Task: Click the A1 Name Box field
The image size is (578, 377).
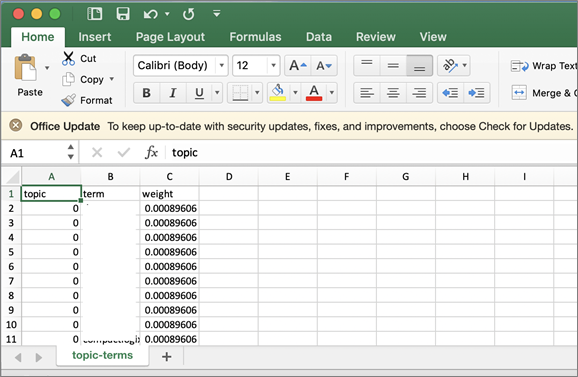Action: click(x=35, y=153)
